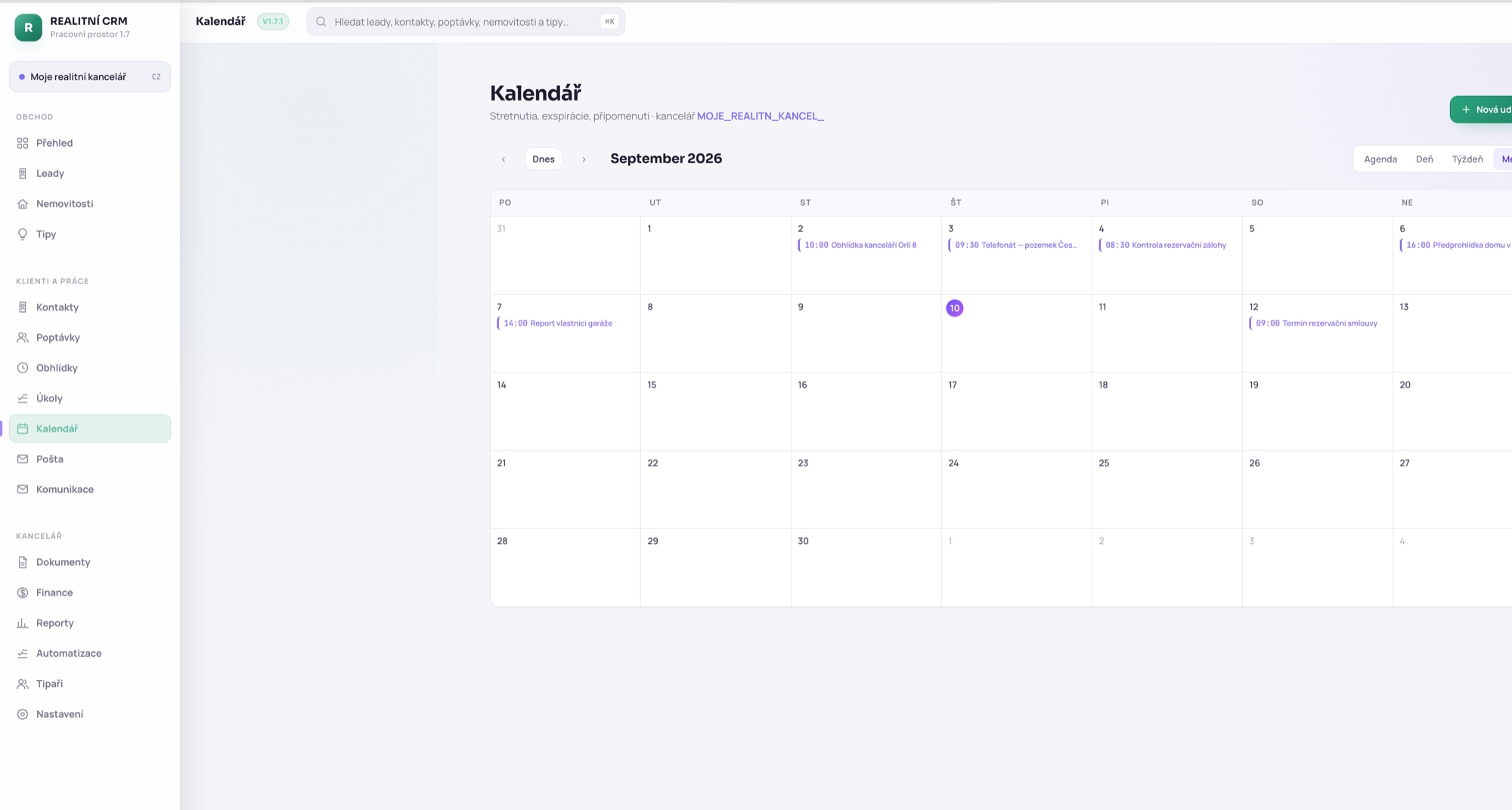This screenshot has width=1512, height=810.
Task: Go to previous month with left chevron
Action: 503,159
